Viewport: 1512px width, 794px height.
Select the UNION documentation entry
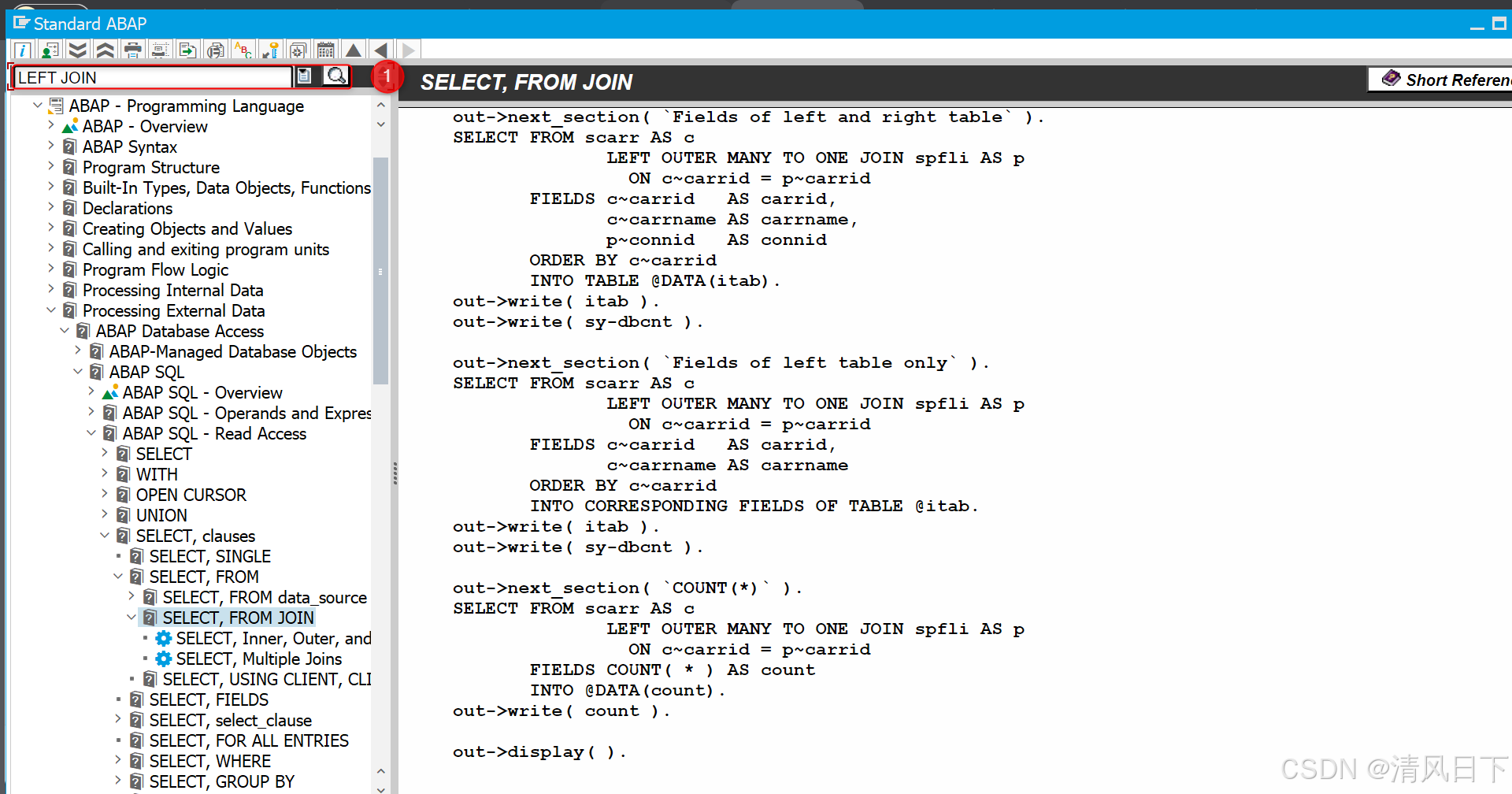161,514
